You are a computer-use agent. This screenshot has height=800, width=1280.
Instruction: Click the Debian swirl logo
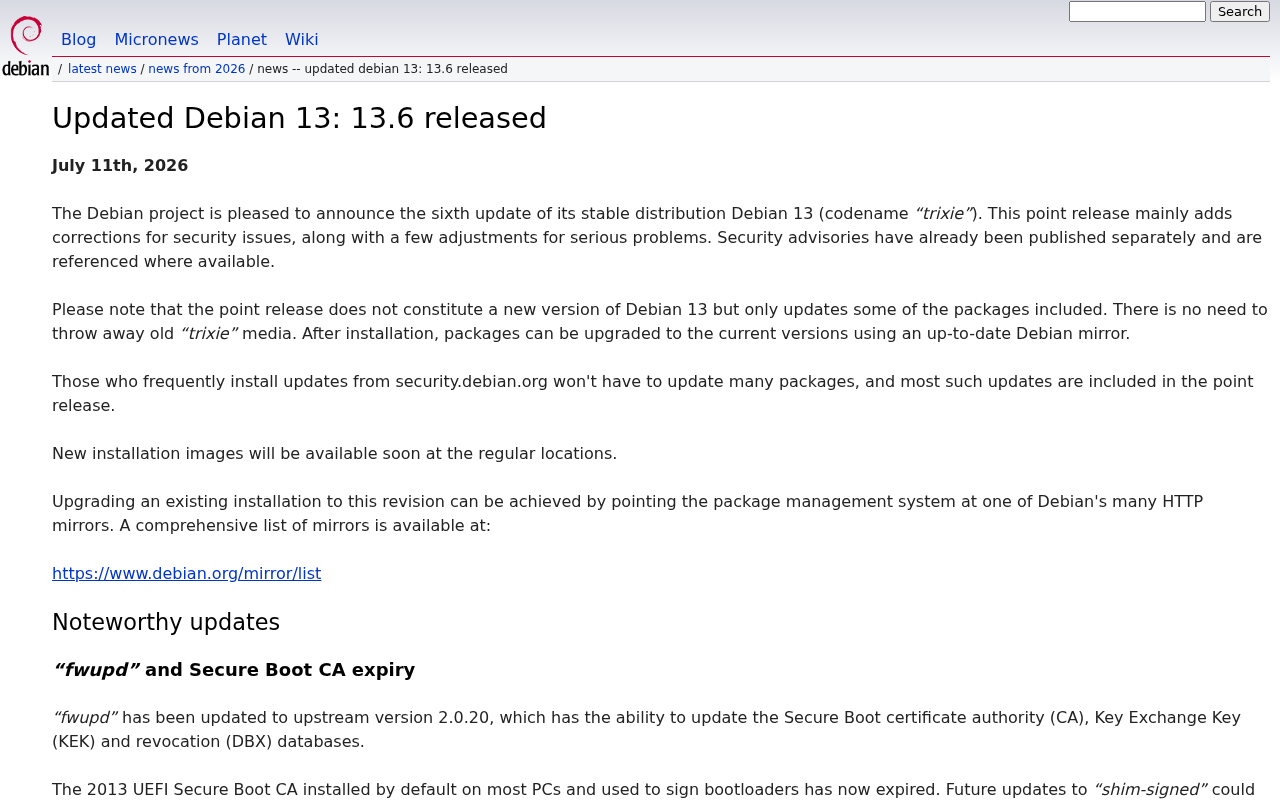[x=26, y=46]
